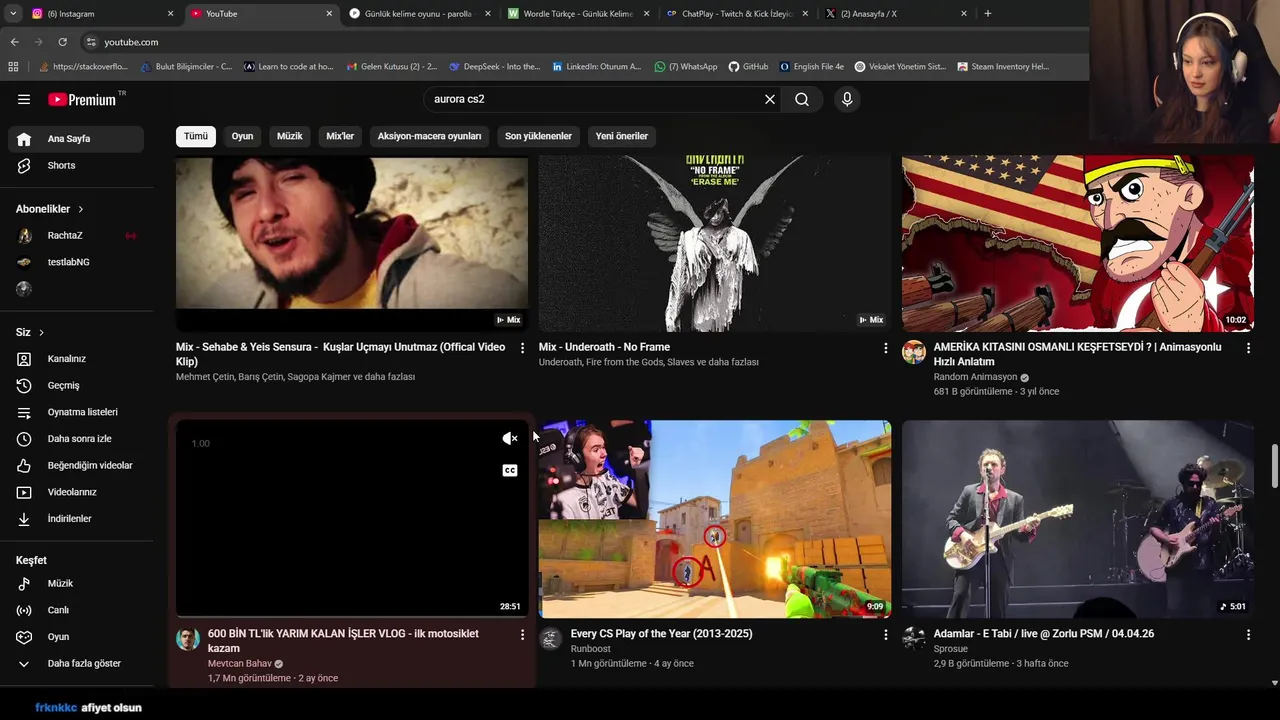This screenshot has height=720, width=1280.
Task: Open İndirilenler downloads in sidebar
Action: [76, 518]
